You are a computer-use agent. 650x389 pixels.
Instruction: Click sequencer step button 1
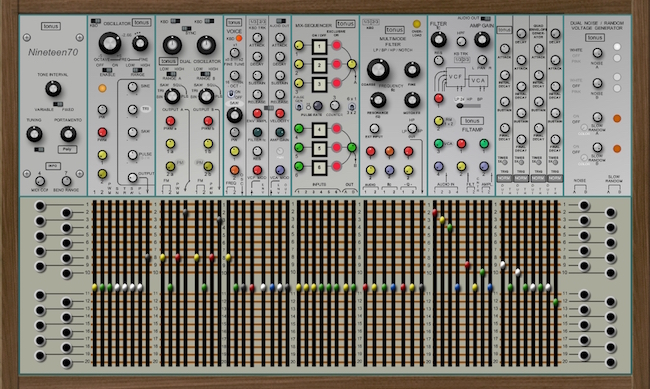[x=319, y=46]
